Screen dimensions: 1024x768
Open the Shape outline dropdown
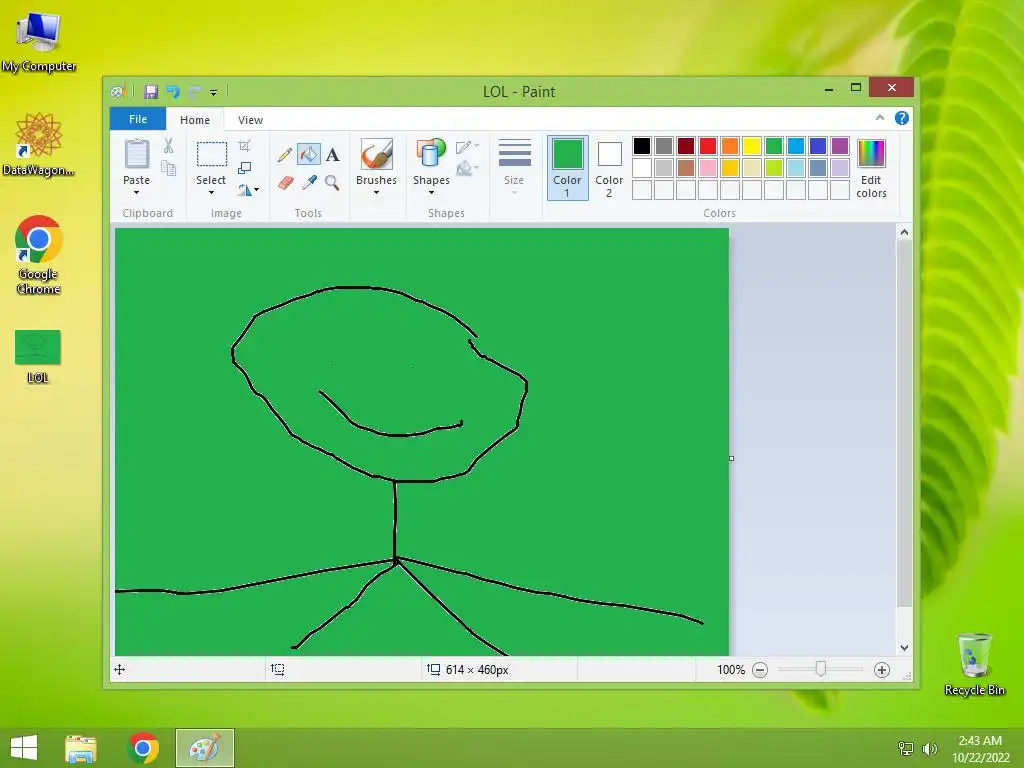point(468,147)
